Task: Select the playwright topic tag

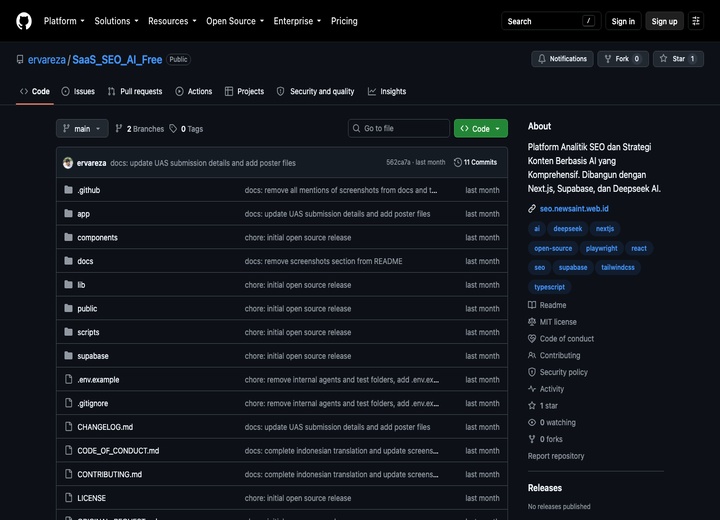Action: [602, 249]
